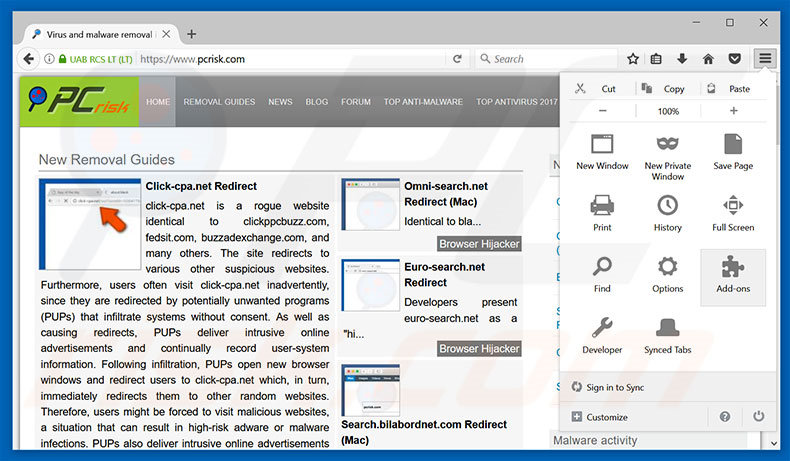Click the quit power icon
This screenshot has height=461, width=790.
point(758,416)
